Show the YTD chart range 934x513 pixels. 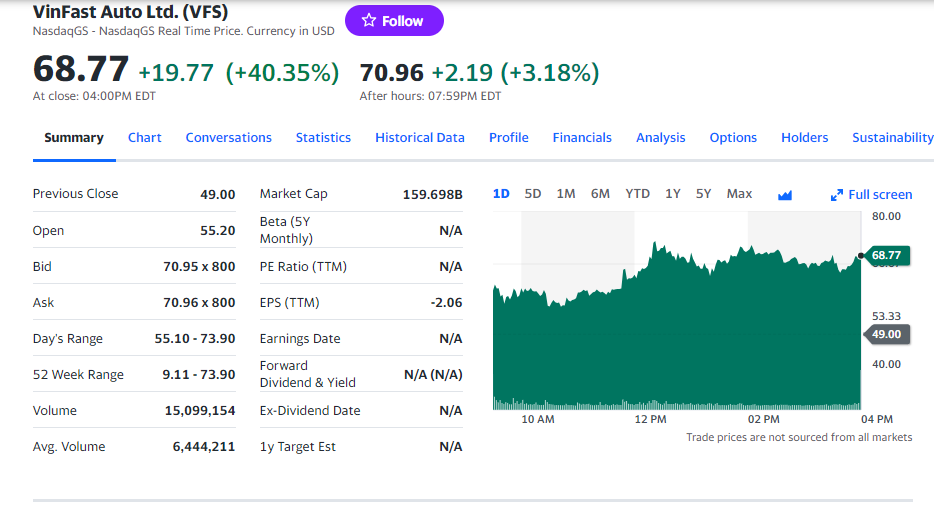[x=637, y=194]
